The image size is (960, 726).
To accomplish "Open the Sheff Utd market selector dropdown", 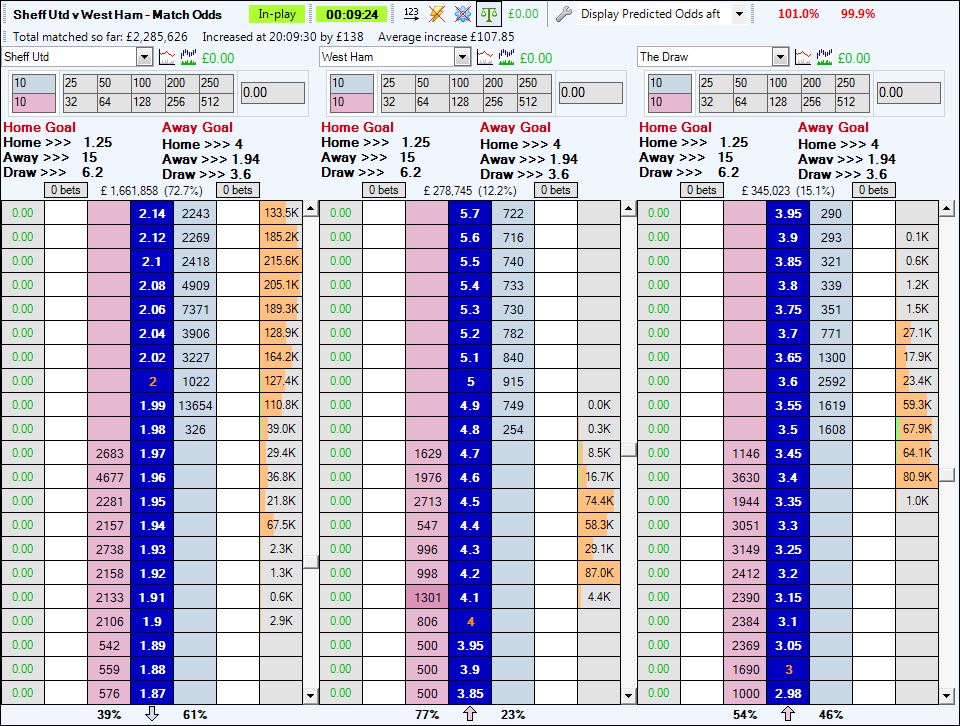I will 143,57.
